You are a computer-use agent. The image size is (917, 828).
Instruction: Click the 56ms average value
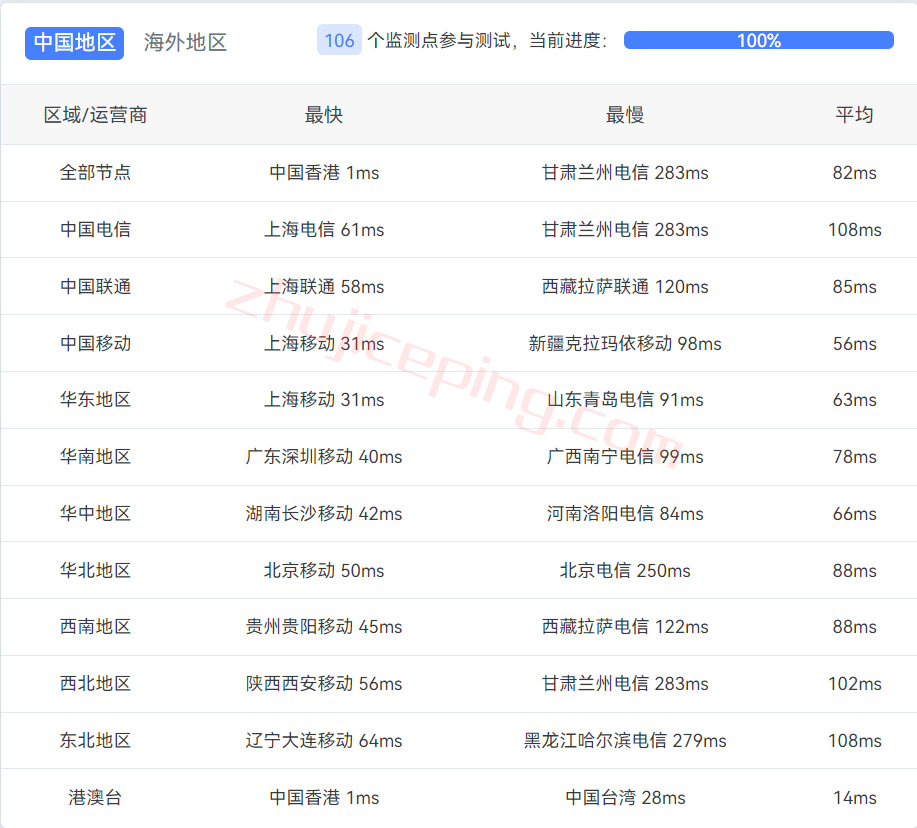point(854,343)
